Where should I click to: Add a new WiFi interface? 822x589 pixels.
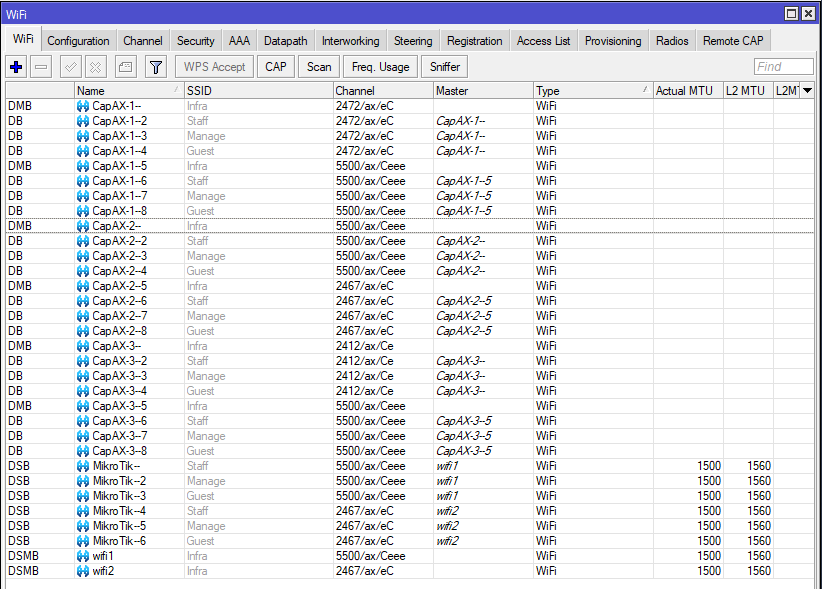[15, 66]
